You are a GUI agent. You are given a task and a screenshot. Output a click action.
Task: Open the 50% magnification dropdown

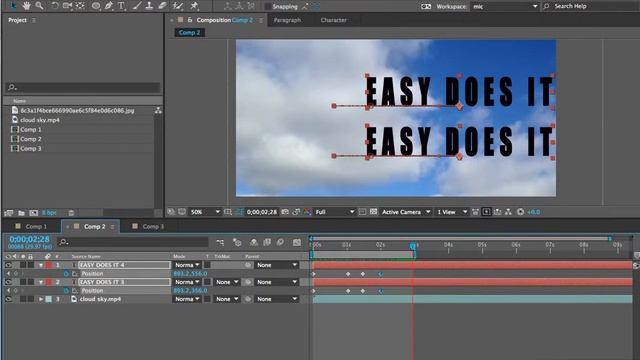[x=205, y=212]
